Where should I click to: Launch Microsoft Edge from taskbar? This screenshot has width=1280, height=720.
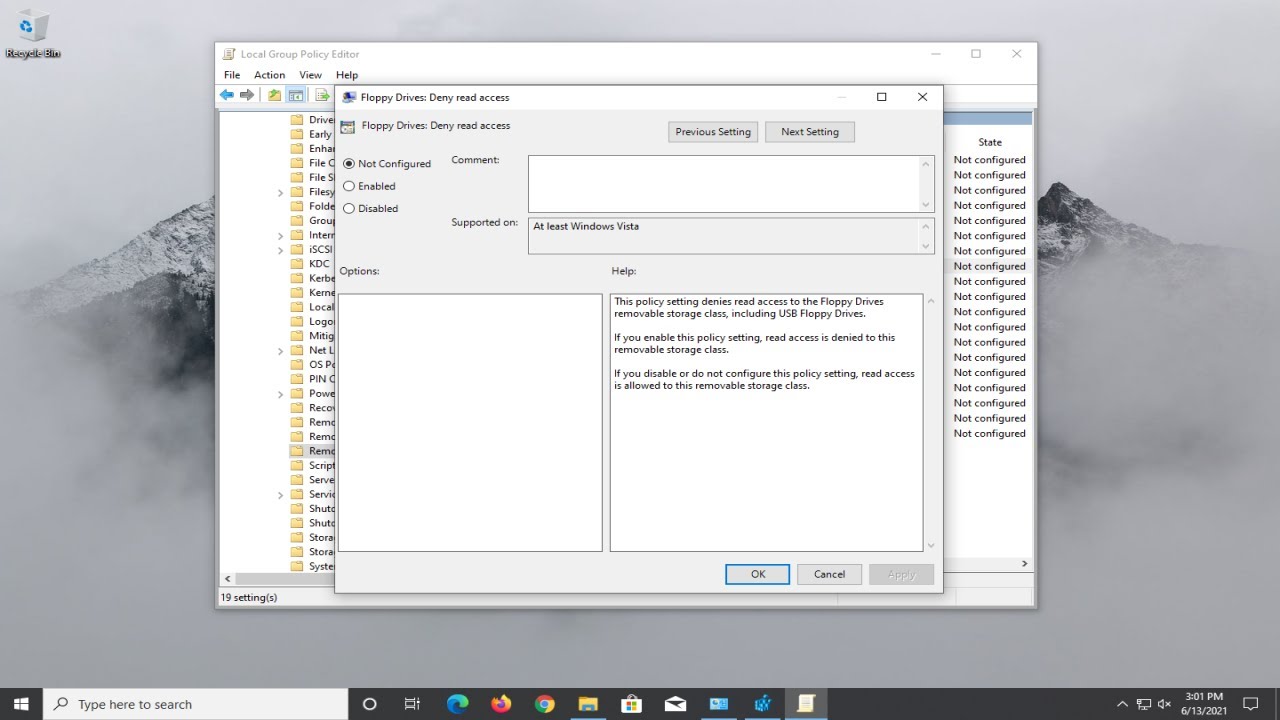458,704
